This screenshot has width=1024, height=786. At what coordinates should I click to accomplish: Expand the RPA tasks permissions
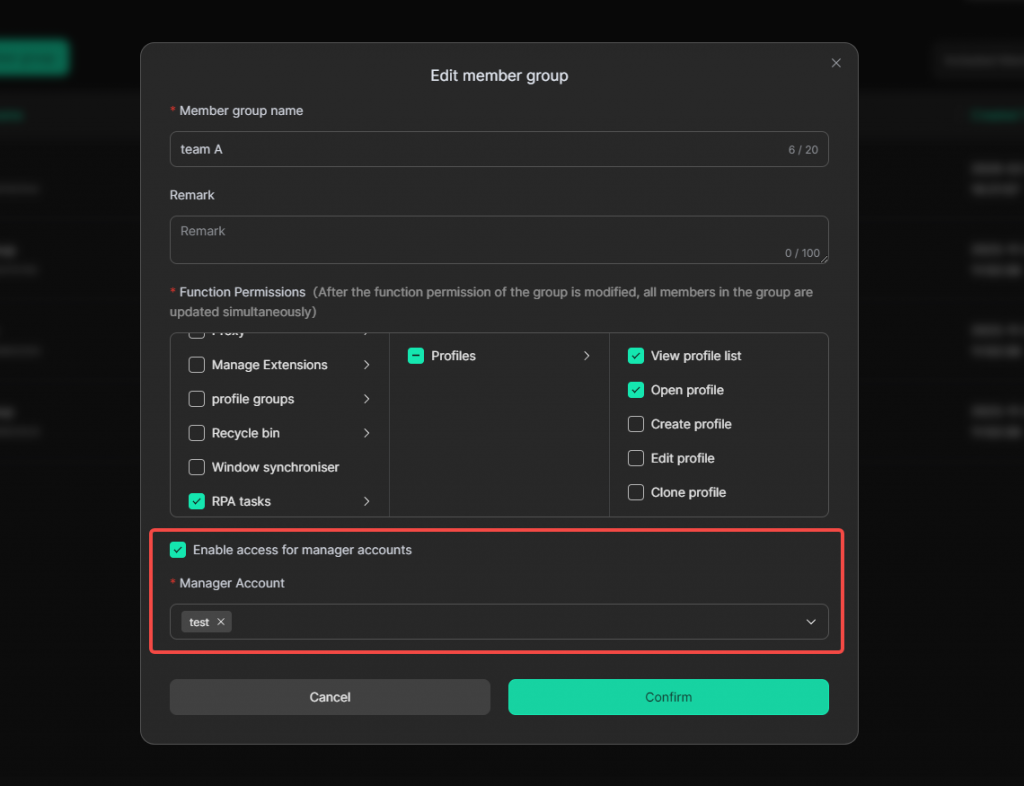tap(367, 501)
